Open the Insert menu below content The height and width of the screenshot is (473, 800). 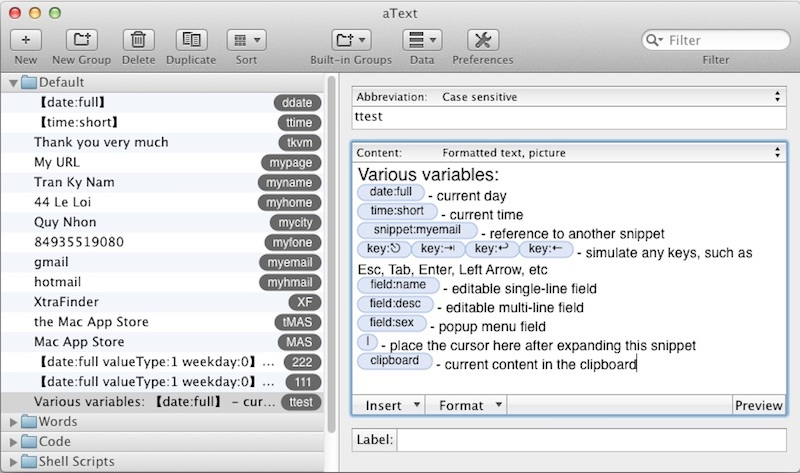click(x=388, y=405)
